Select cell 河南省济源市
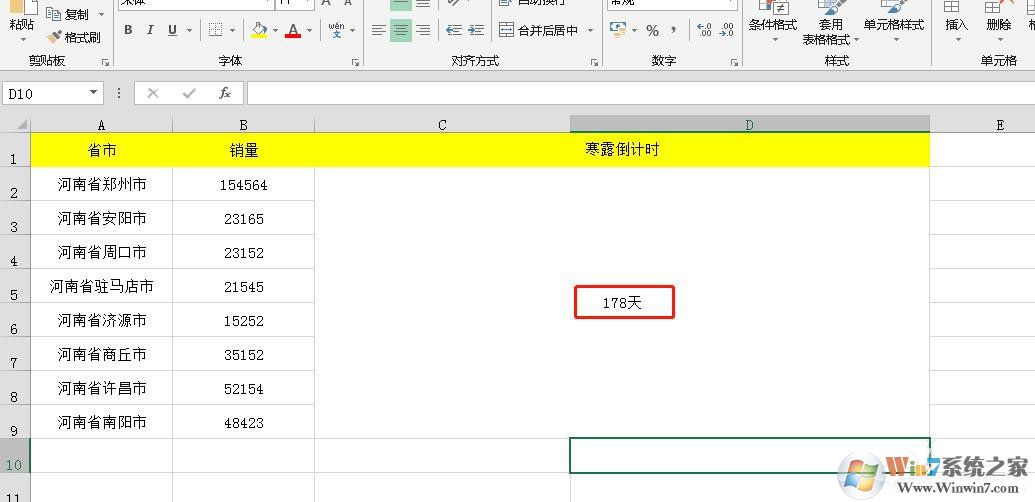Viewport: 1035px width, 502px height. (x=102, y=321)
